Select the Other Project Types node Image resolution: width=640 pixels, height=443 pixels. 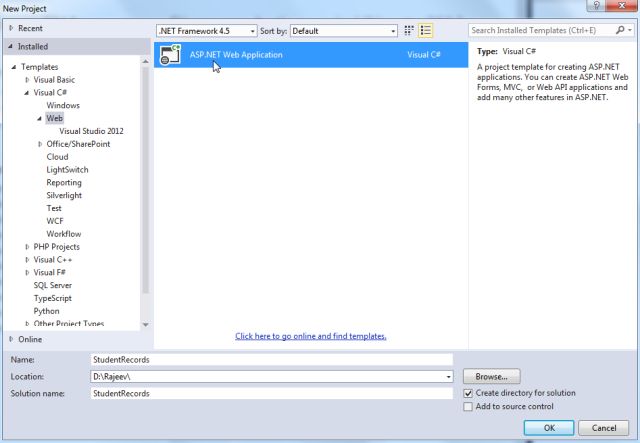[69, 324]
